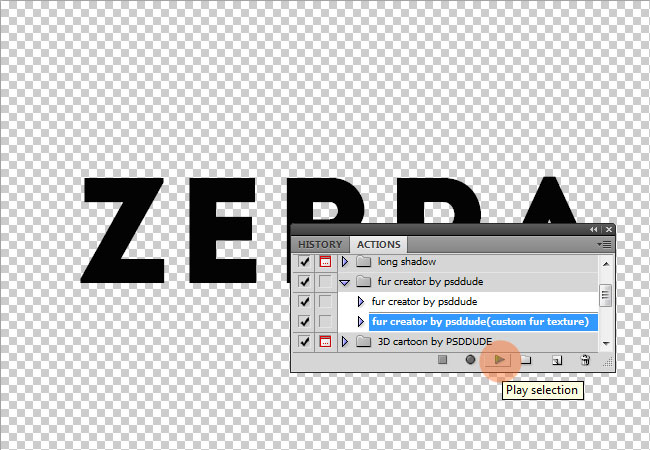
Task: Expand the long shadow action set
Action: coord(344,262)
